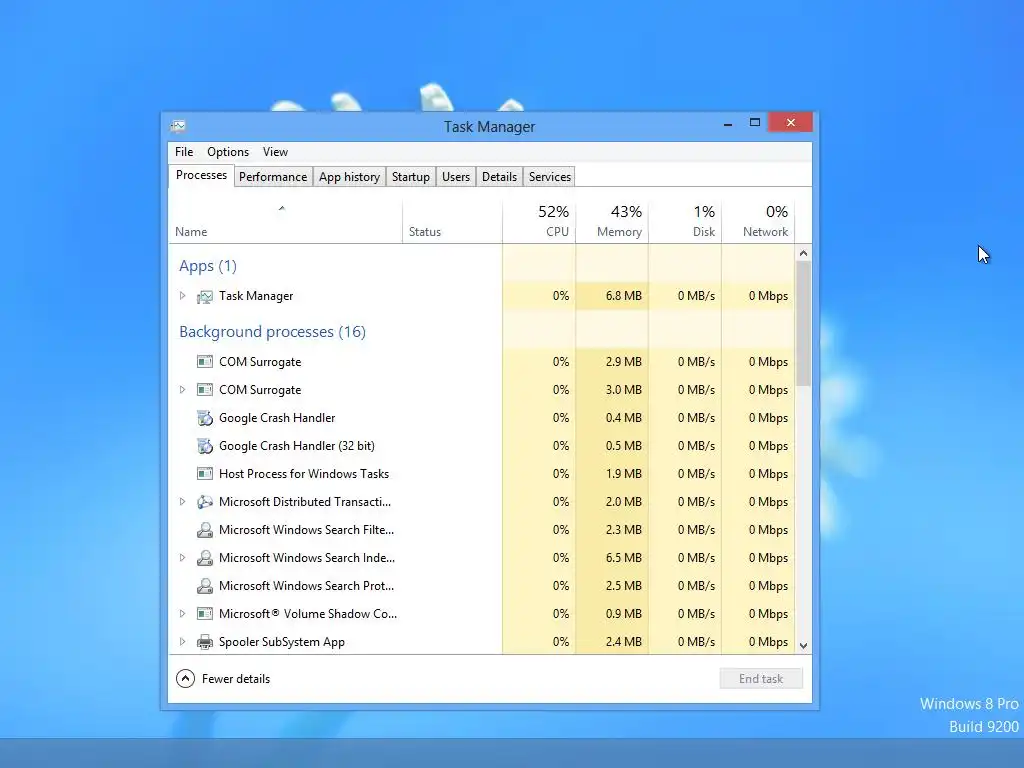This screenshot has width=1024, height=768.
Task: Click the scrollbar down arrow
Action: [x=803, y=645]
